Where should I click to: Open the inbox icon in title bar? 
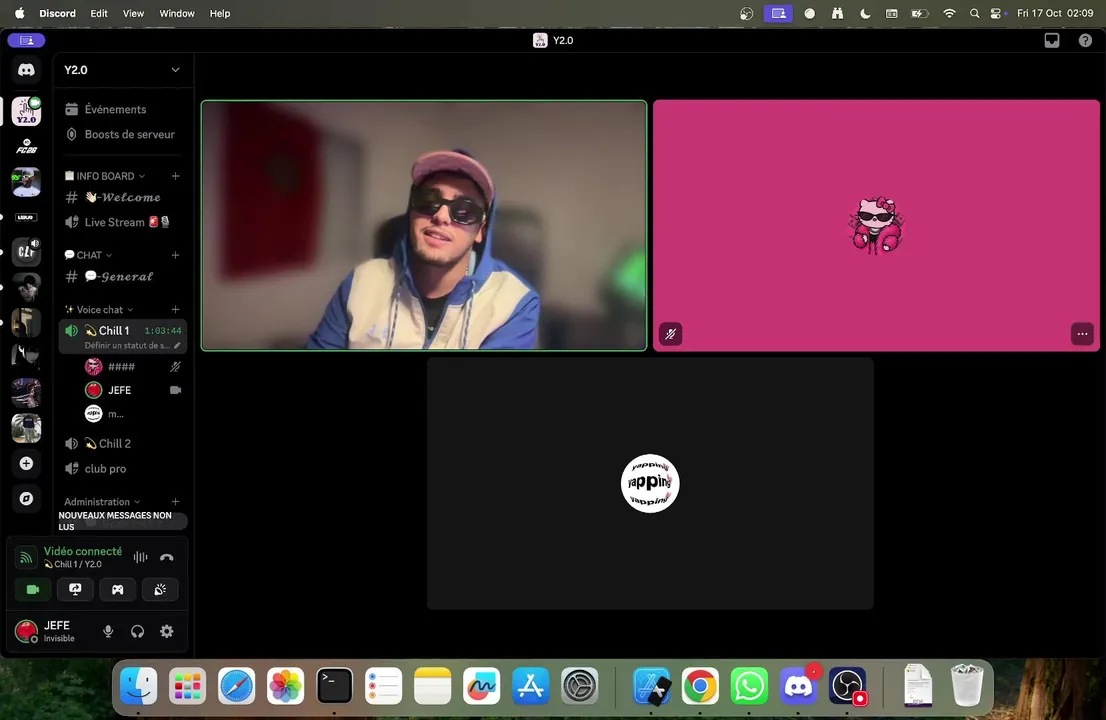[x=1052, y=40]
